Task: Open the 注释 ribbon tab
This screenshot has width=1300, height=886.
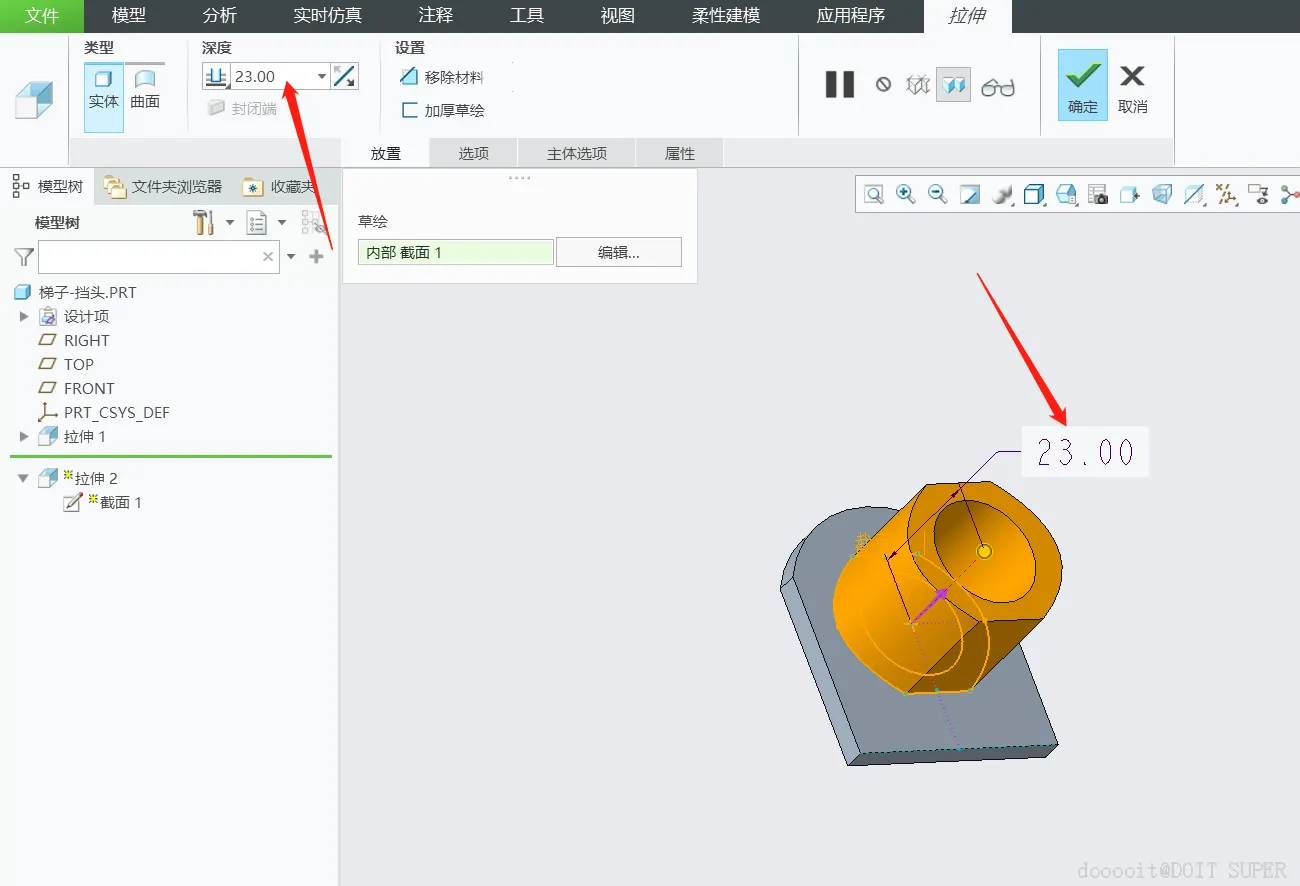Action: (436, 16)
